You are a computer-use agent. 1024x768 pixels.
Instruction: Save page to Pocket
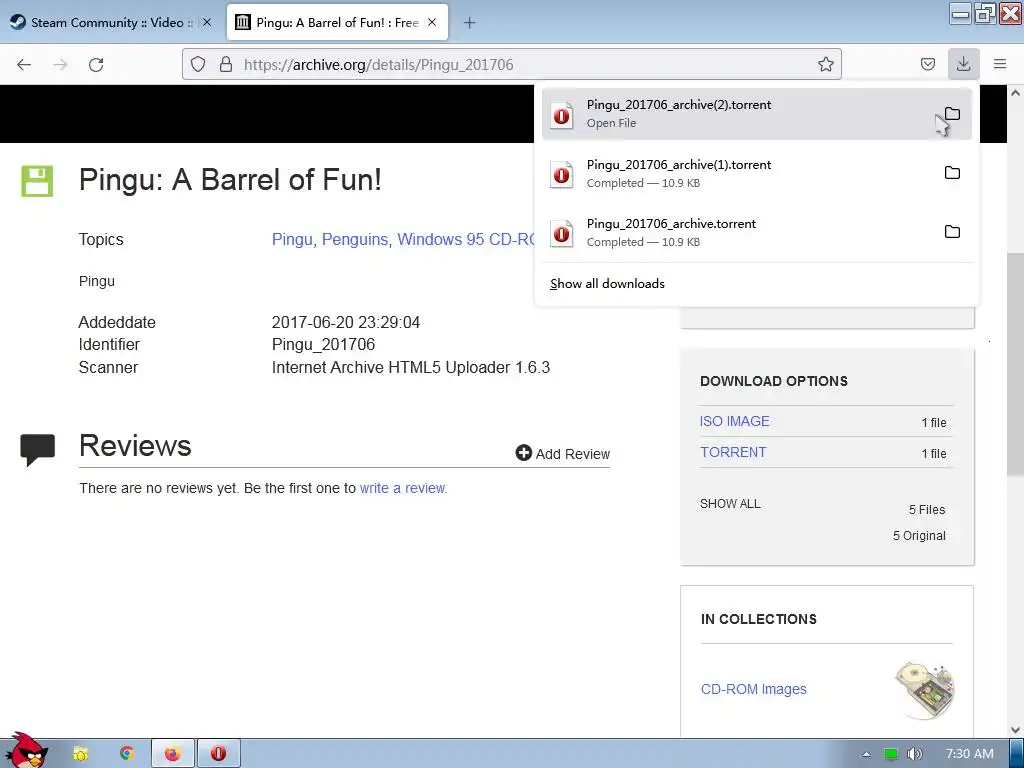(927, 64)
